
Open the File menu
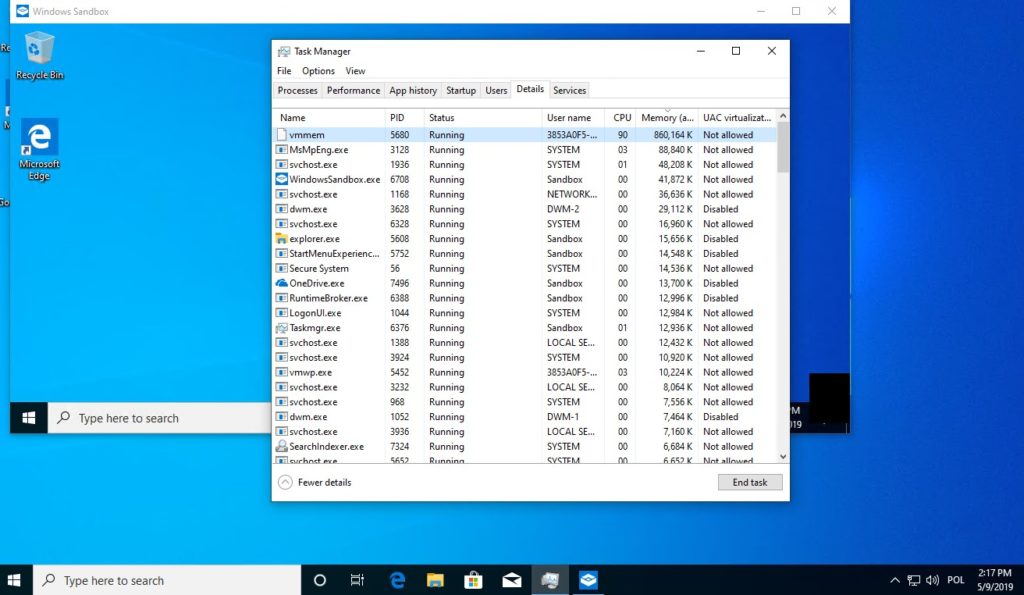click(x=284, y=71)
